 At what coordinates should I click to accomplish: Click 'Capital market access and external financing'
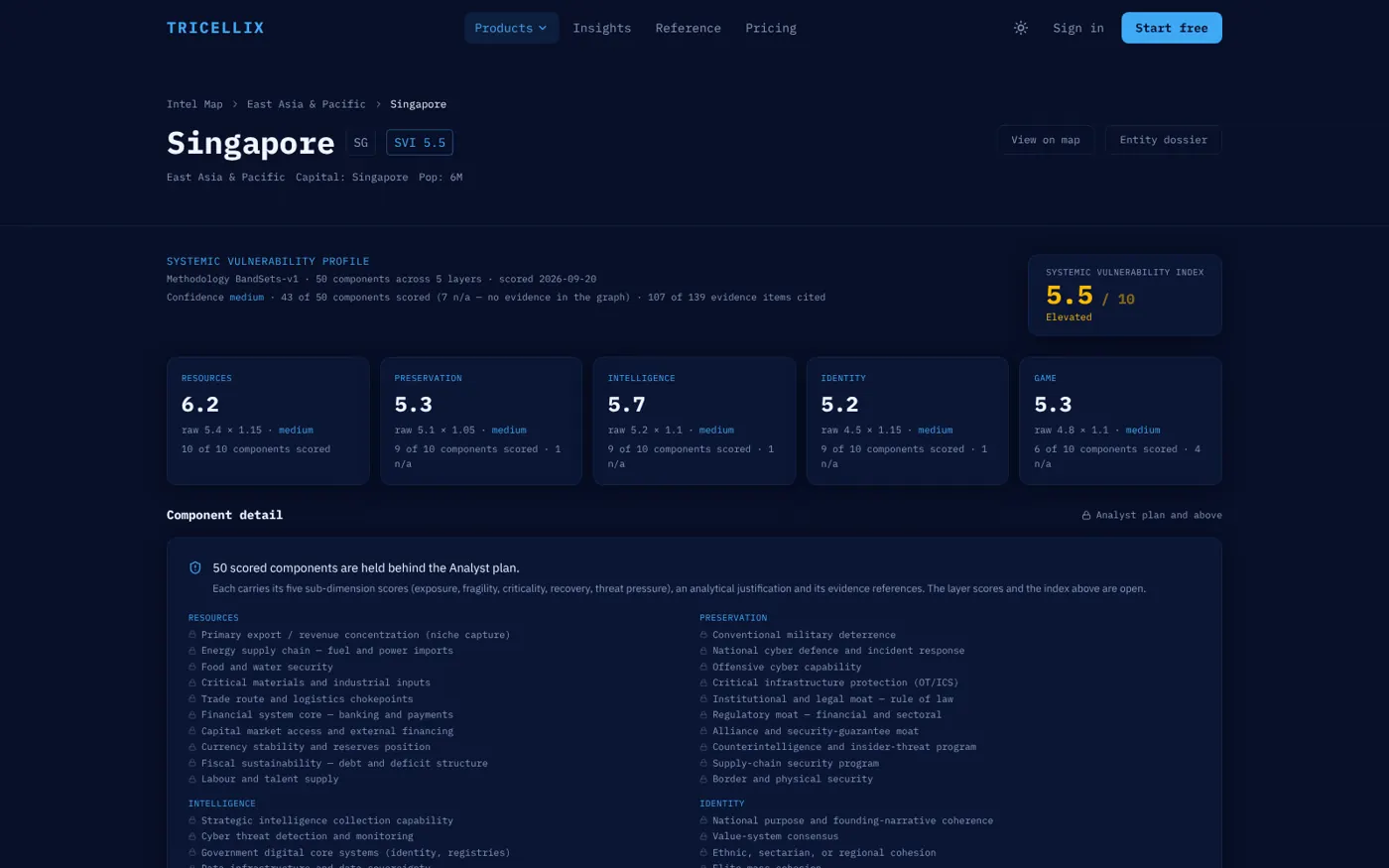[327, 731]
